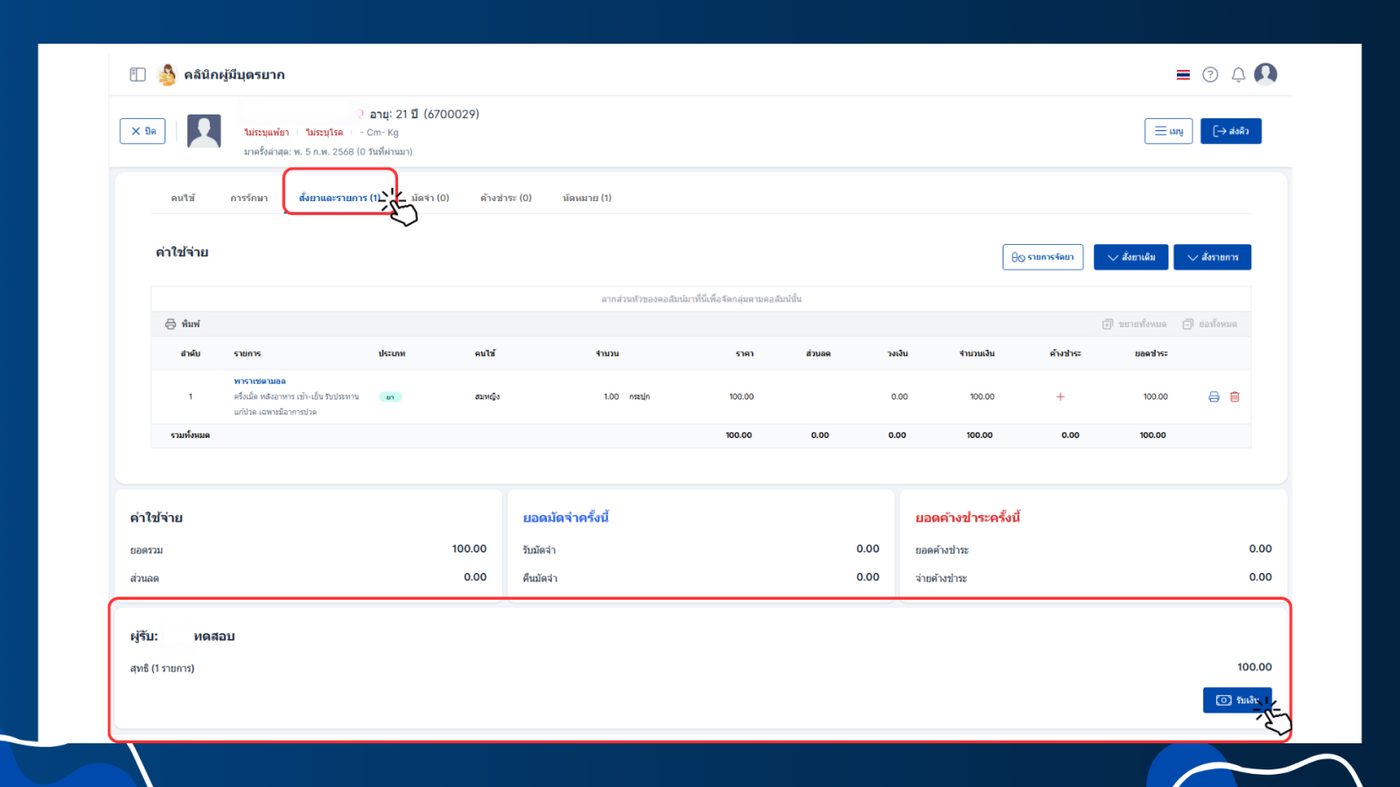Screen dimensions: 1400x787
Task: Open the นัดหมาย (1) tab
Action: click(587, 198)
